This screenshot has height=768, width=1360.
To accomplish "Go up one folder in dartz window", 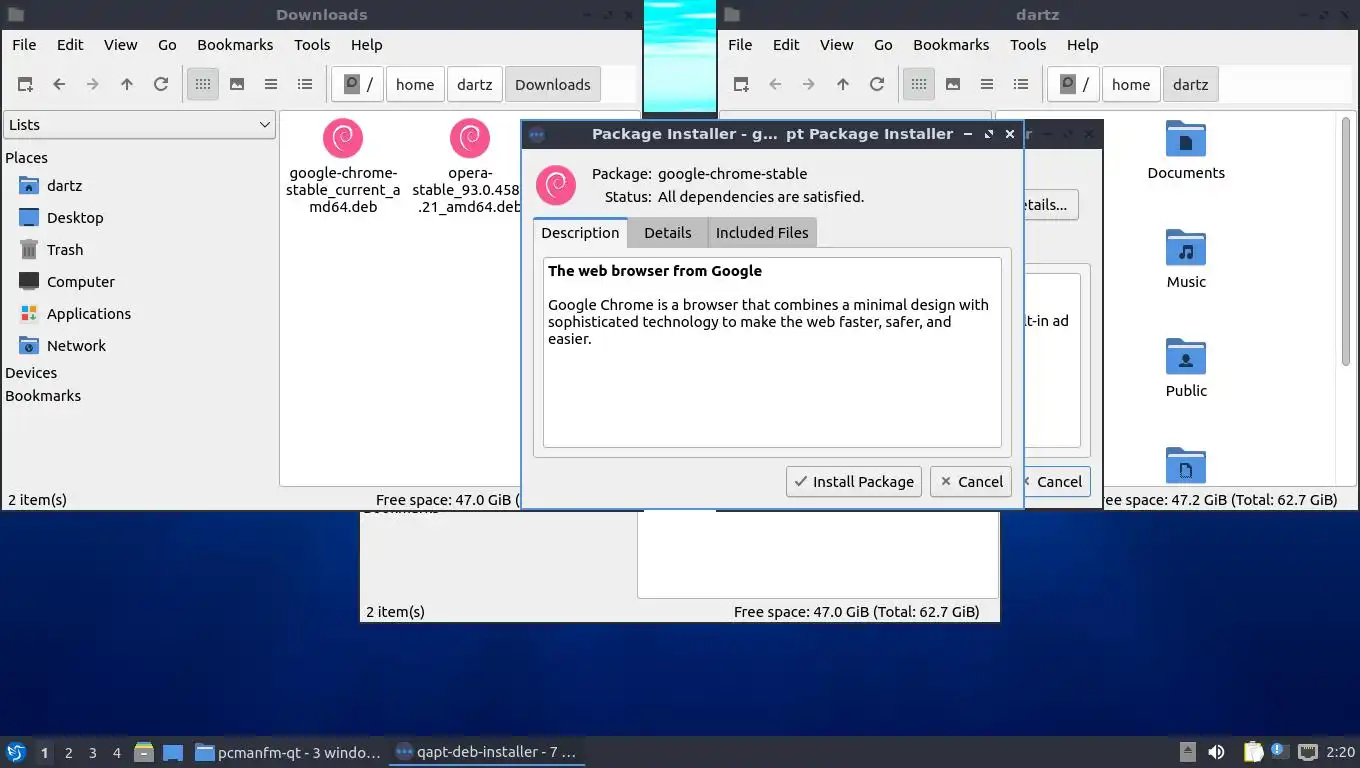I will point(843,85).
